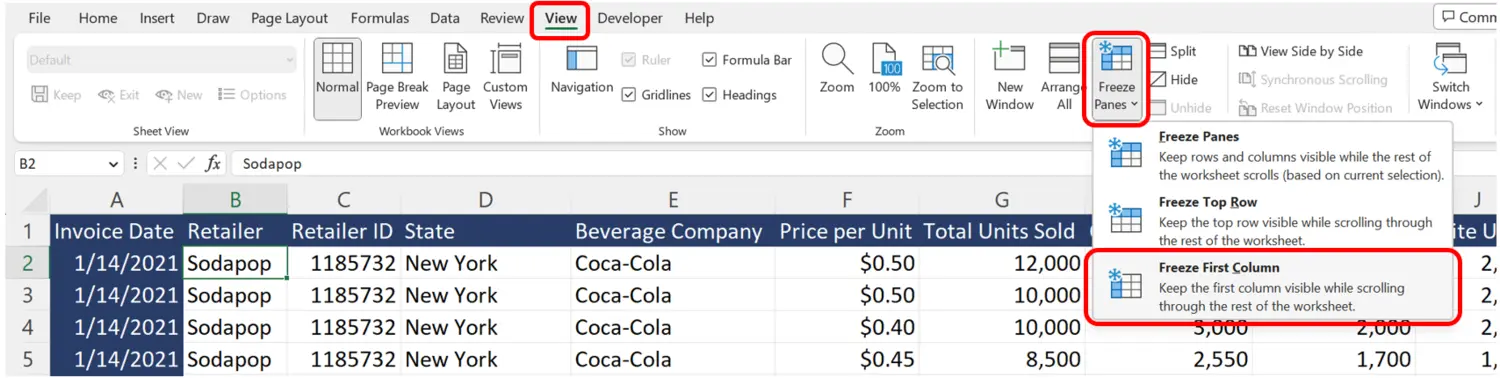Switch to Page Layout view

455,78
